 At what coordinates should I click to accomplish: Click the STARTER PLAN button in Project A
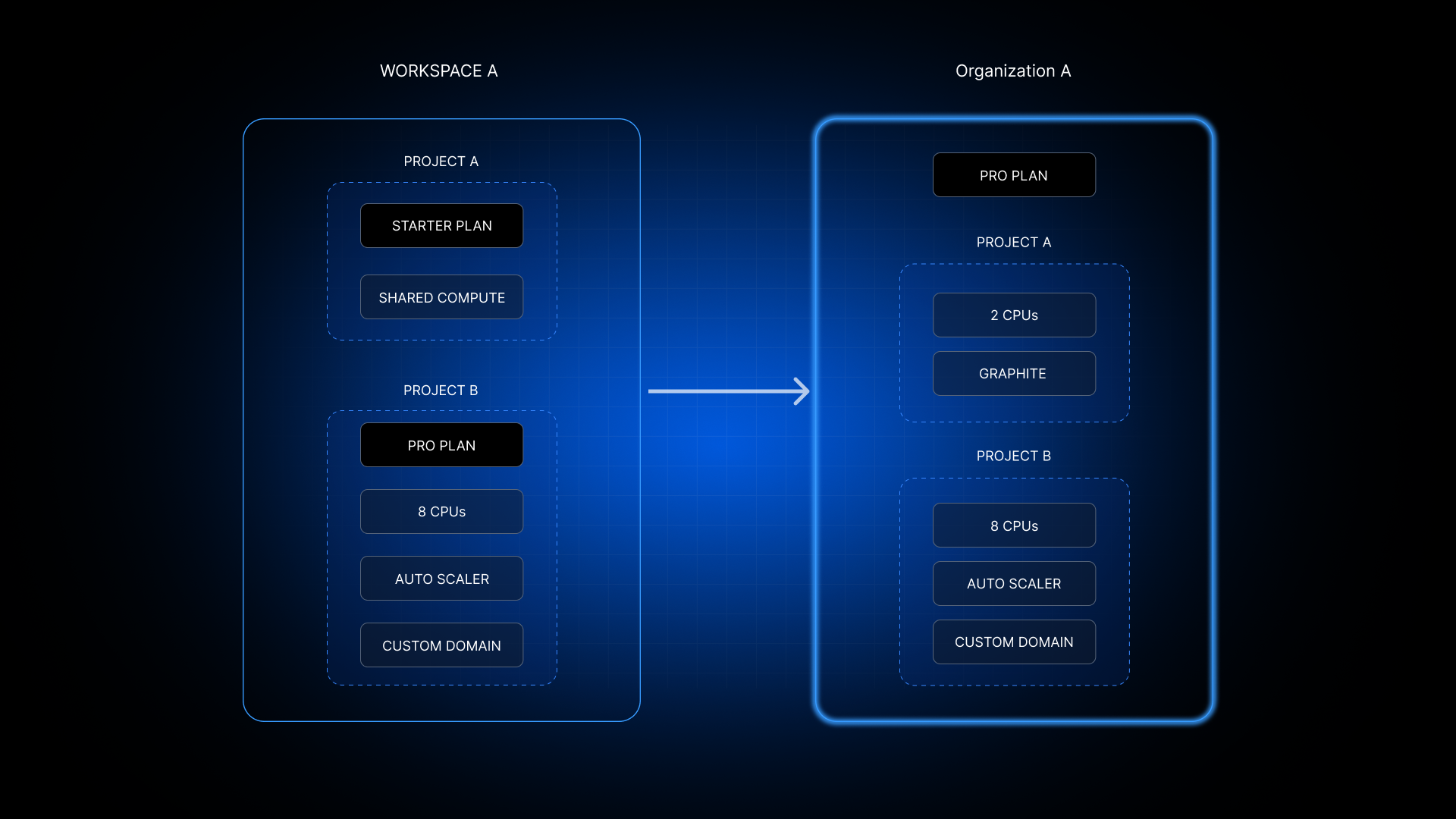coord(441,225)
